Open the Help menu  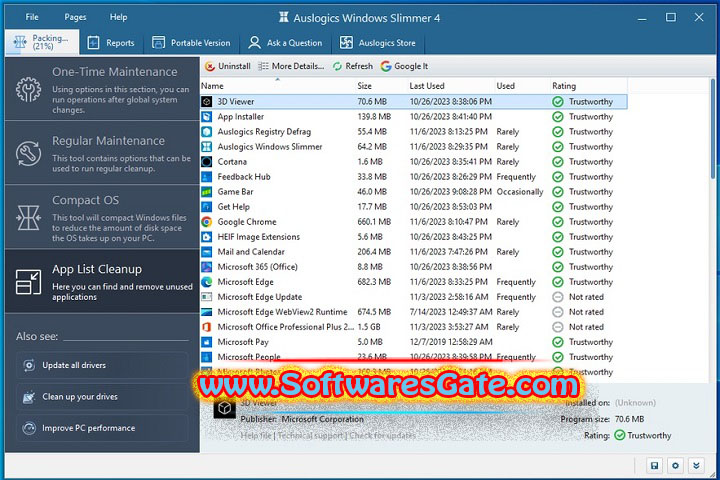pos(118,17)
